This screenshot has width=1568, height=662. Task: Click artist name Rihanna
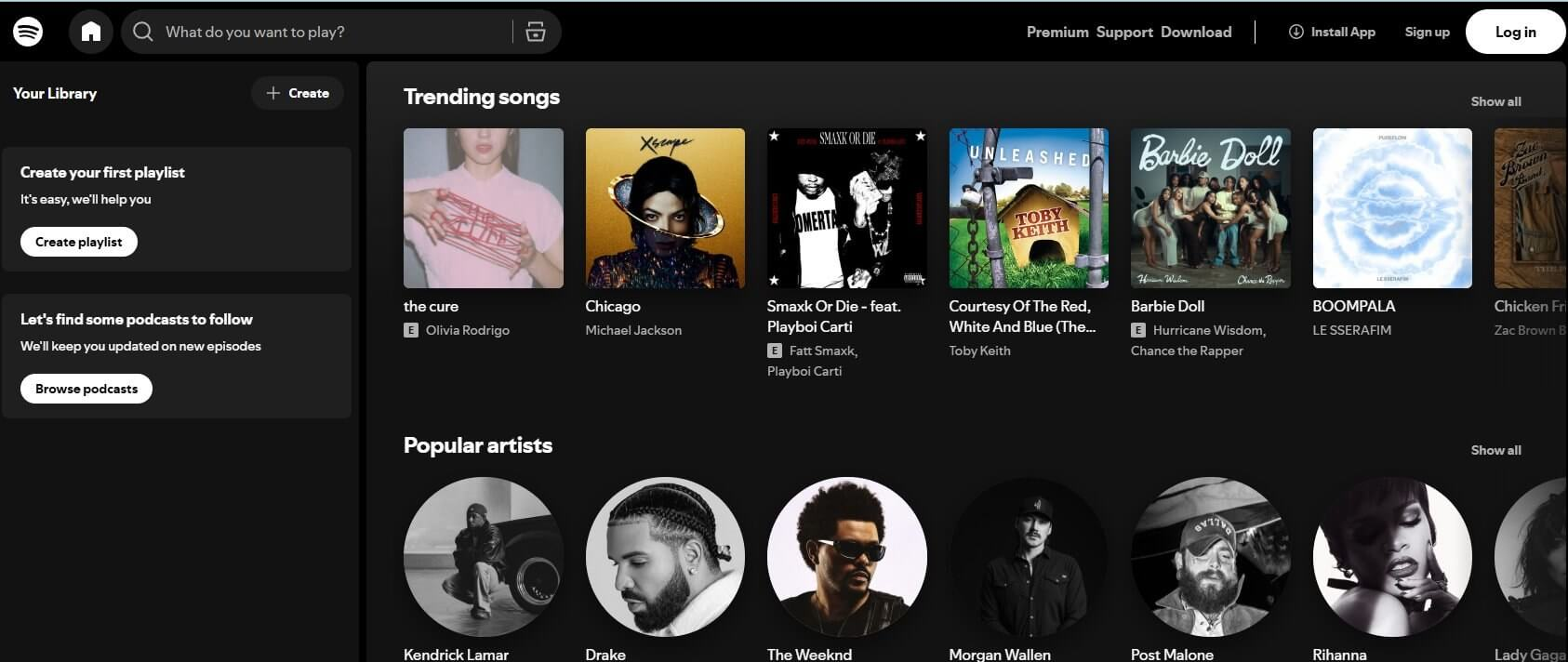point(1339,655)
